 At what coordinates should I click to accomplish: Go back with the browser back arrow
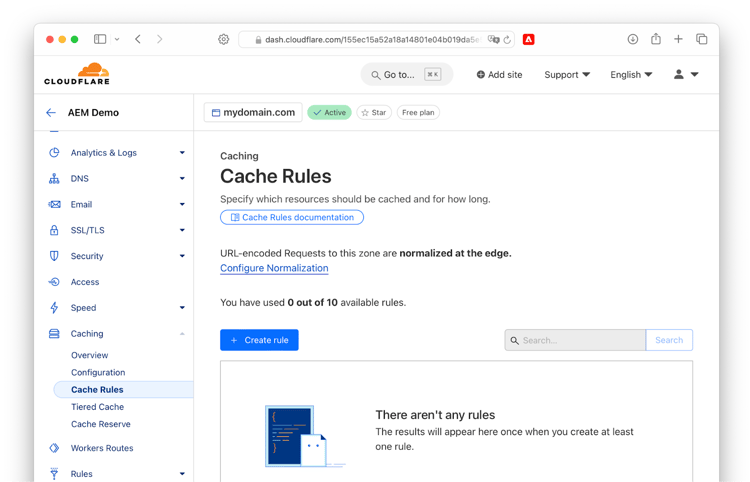pos(138,39)
